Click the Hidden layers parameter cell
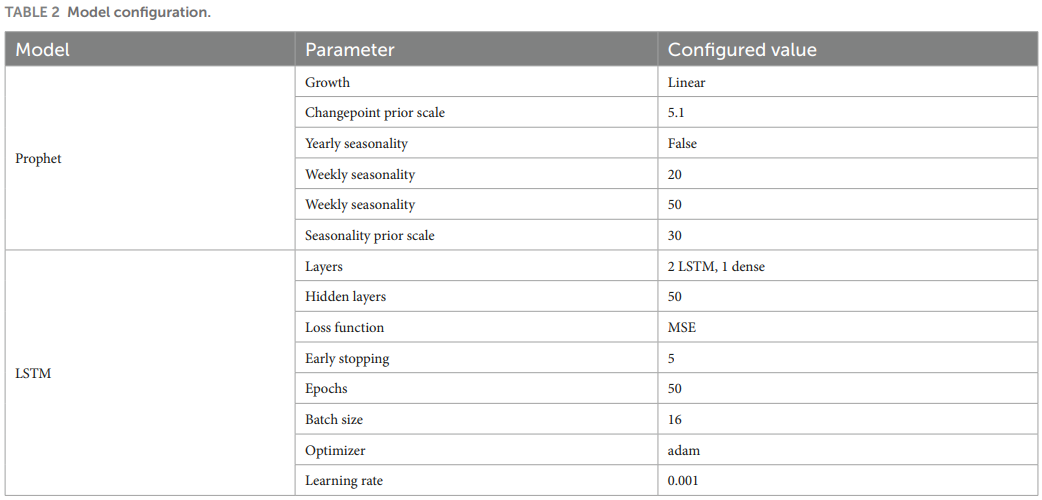 click(476, 296)
